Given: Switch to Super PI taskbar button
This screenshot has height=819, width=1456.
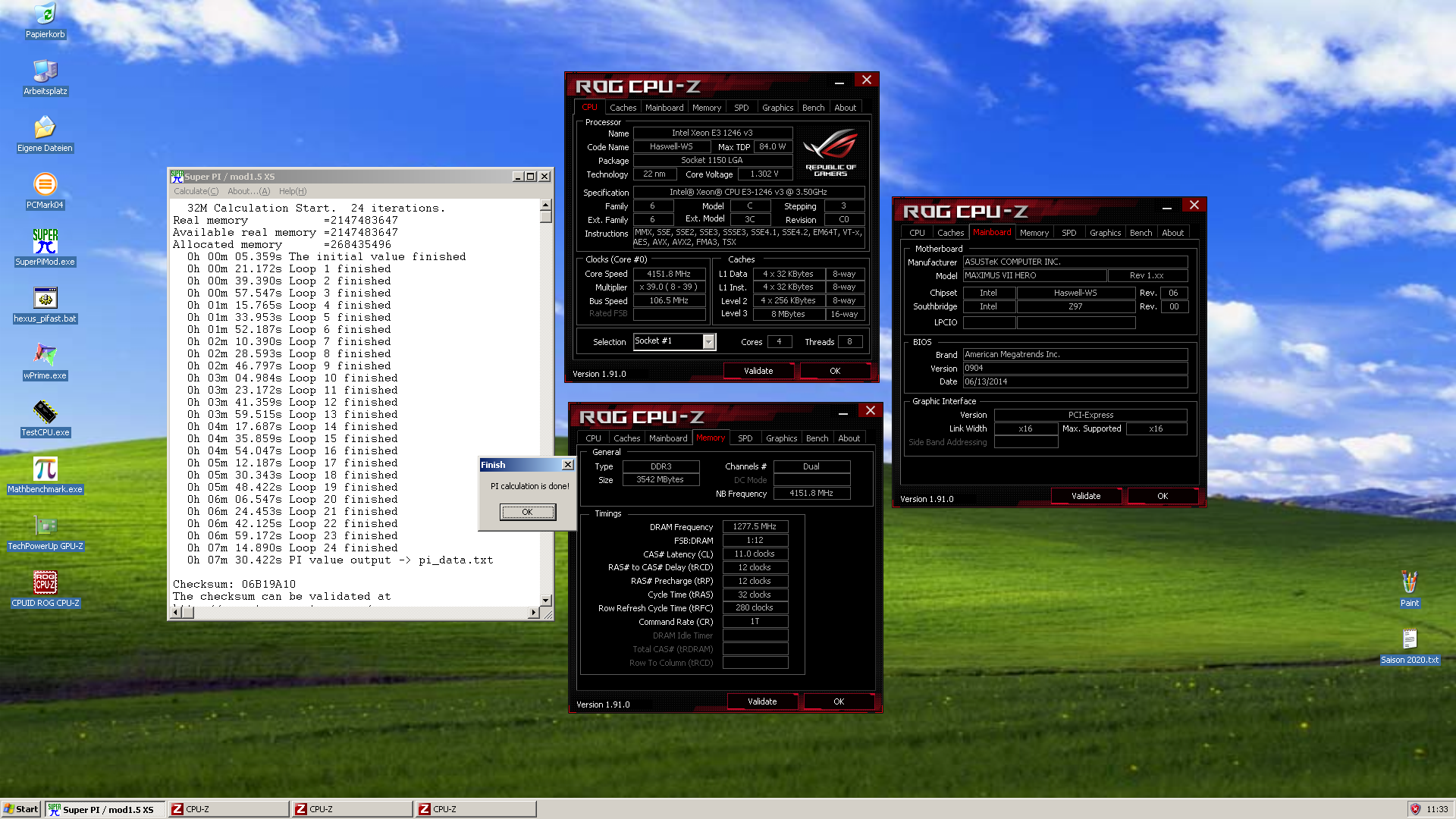Looking at the screenshot, I should (105, 809).
